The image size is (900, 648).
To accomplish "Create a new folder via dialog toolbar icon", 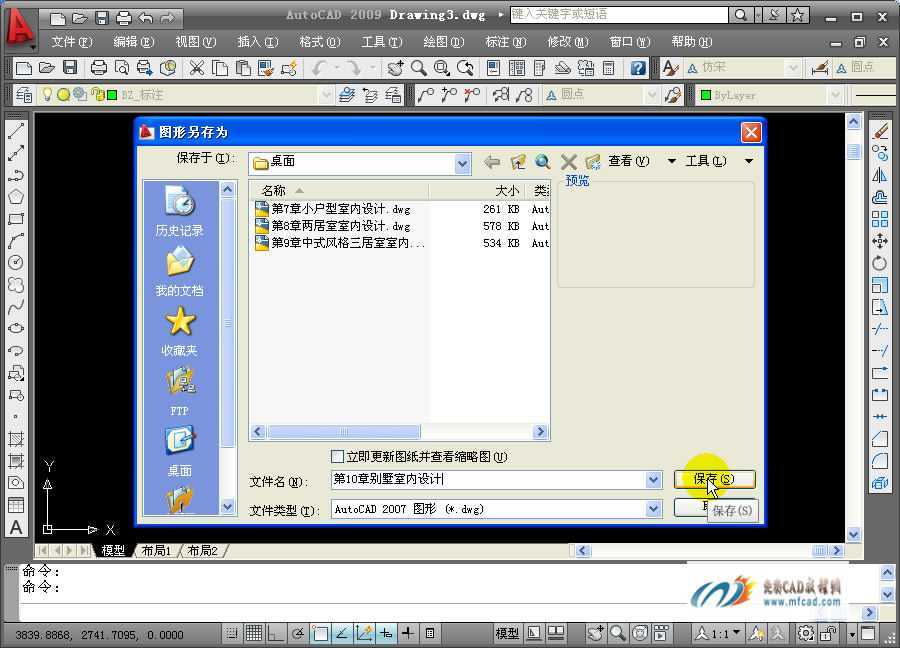I will point(593,162).
